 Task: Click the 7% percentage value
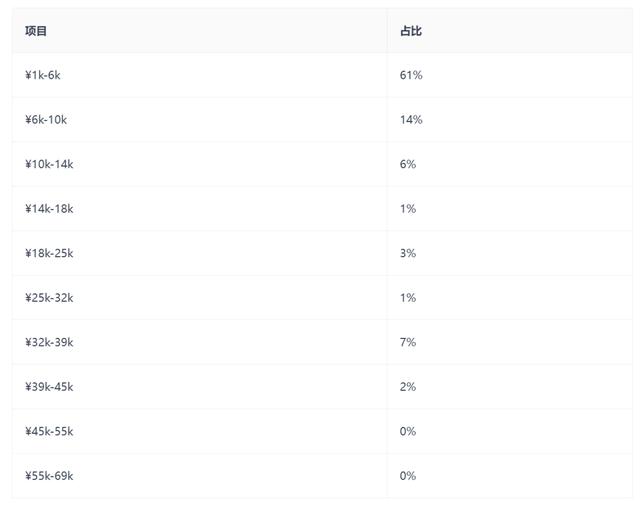point(407,342)
